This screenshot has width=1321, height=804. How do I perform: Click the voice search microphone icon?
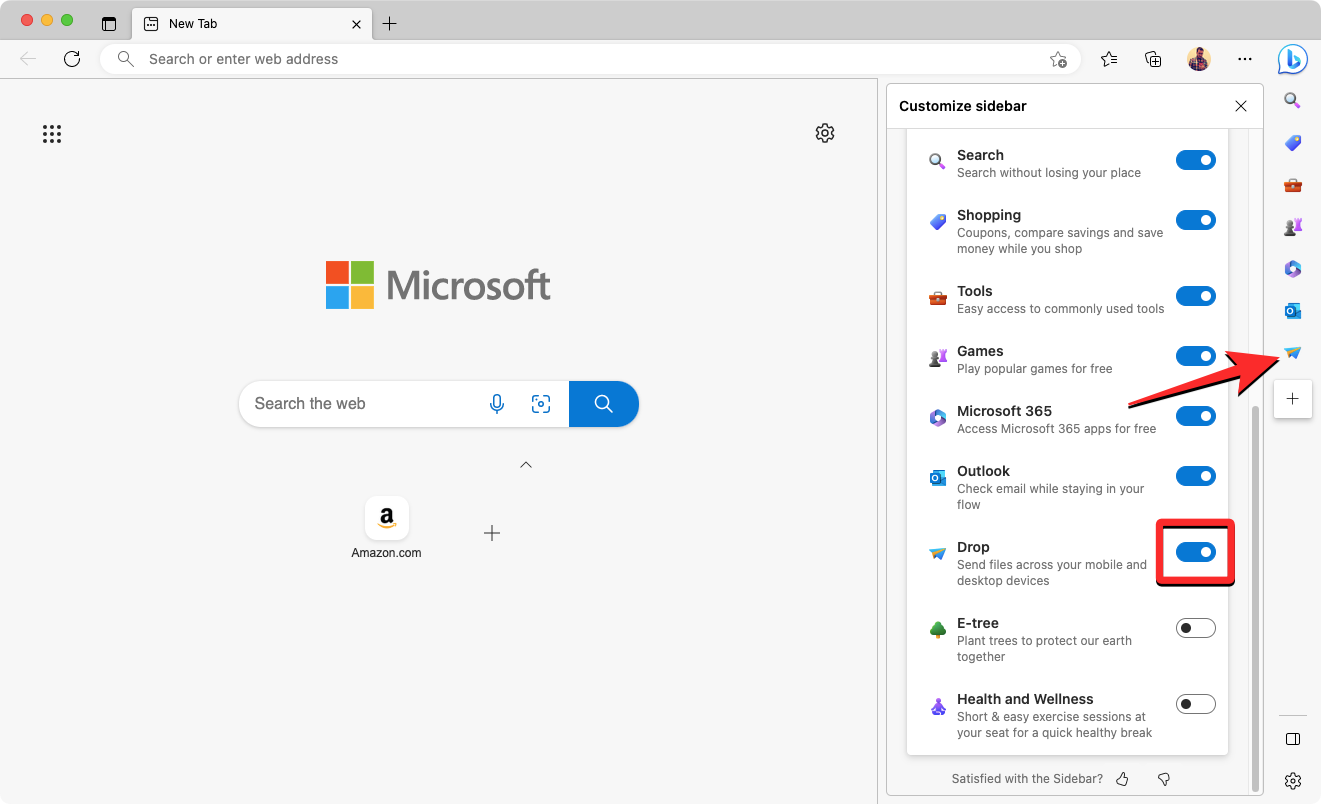coord(497,404)
